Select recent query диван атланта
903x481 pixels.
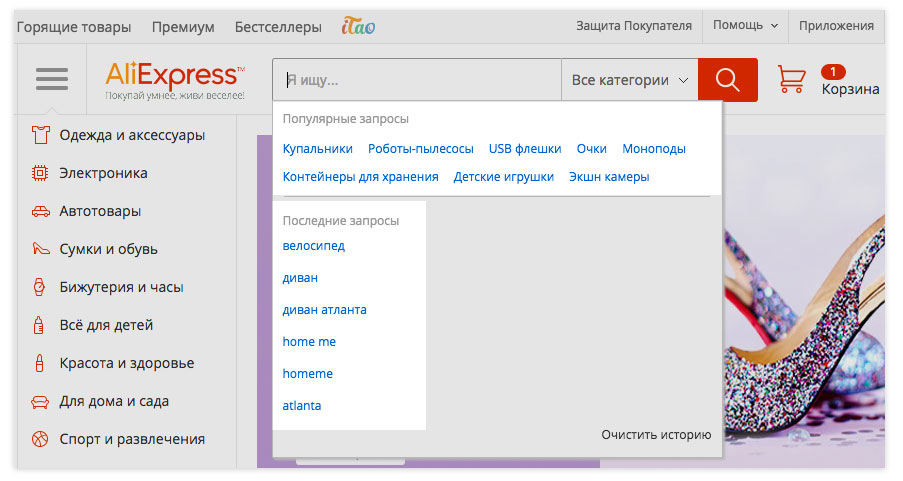tap(324, 310)
